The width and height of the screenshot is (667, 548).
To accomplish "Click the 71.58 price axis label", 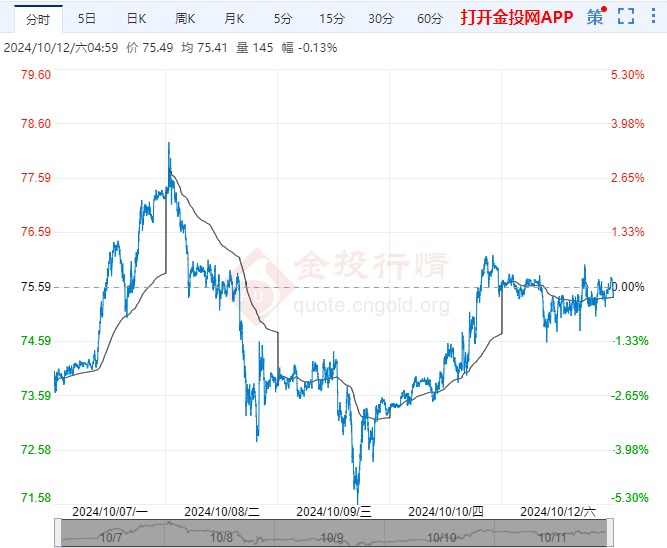I will [36, 497].
